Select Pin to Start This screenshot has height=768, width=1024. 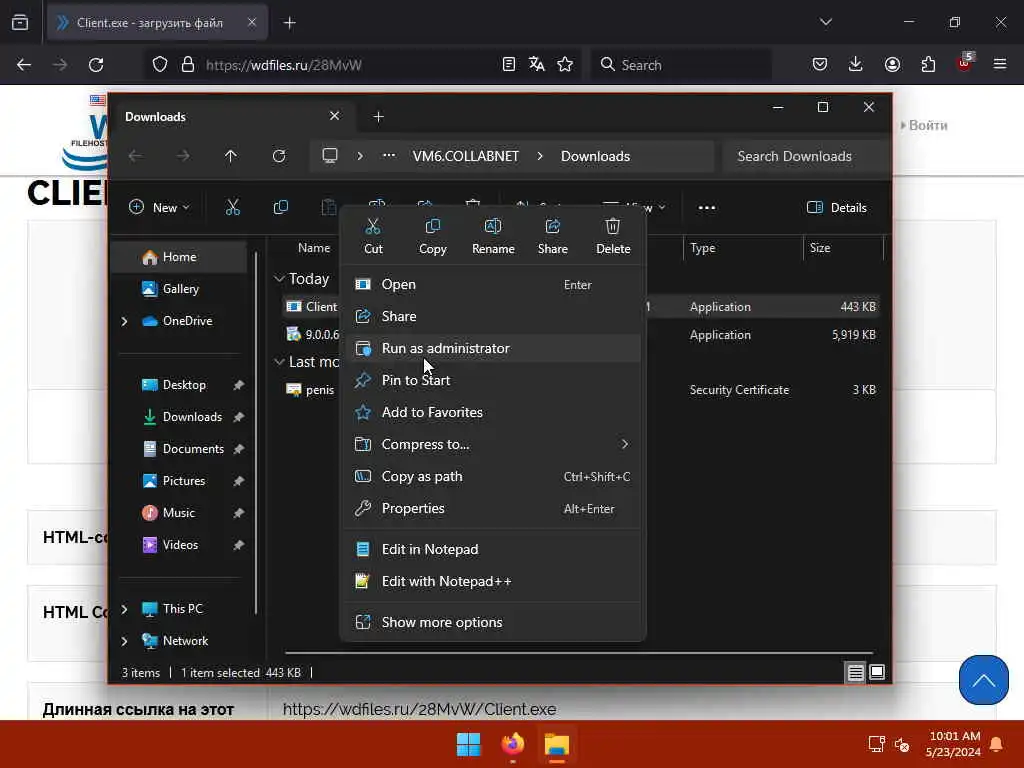(x=493, y=381)
